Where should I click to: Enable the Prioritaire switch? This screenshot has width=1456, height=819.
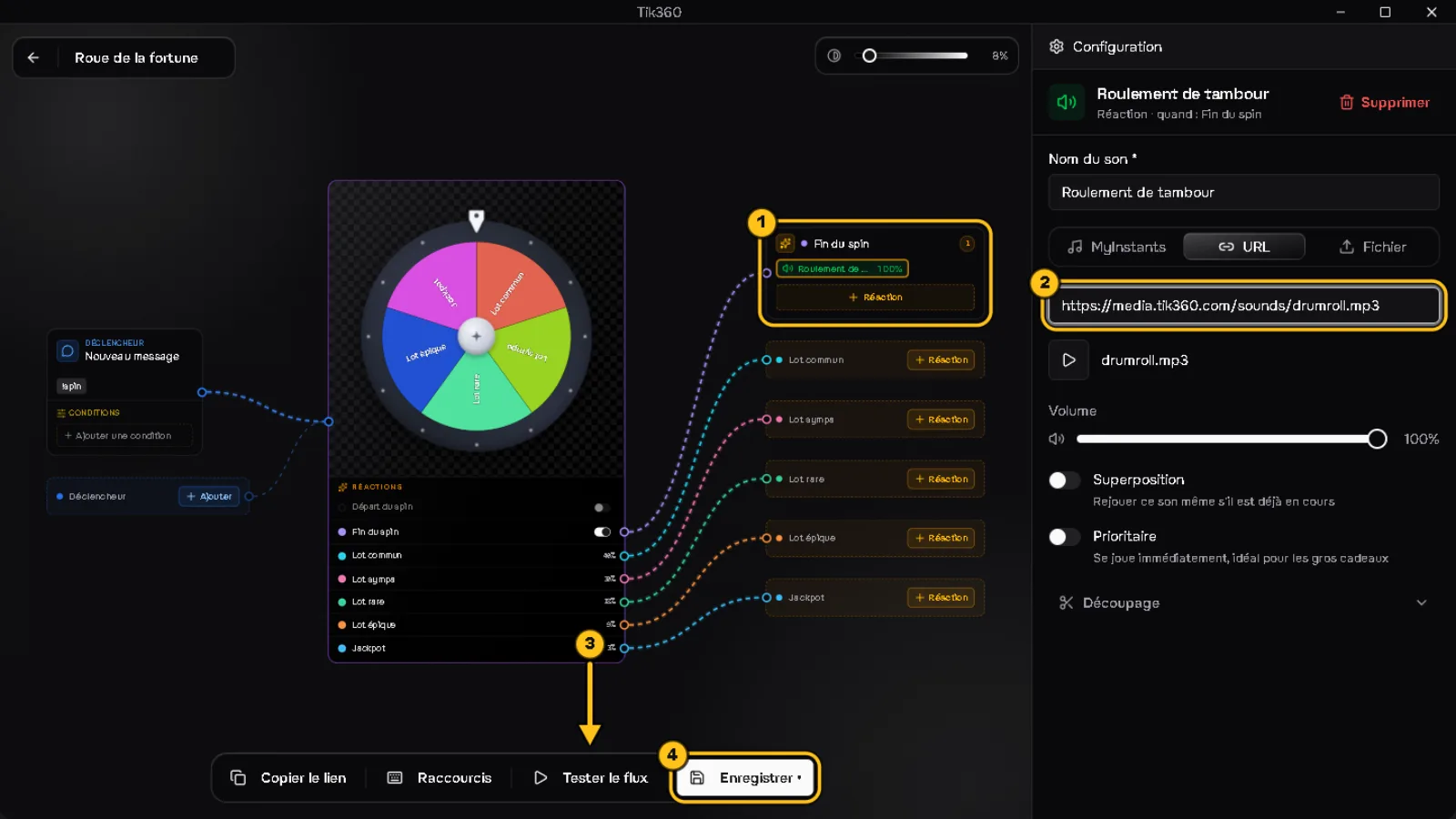1064,537
